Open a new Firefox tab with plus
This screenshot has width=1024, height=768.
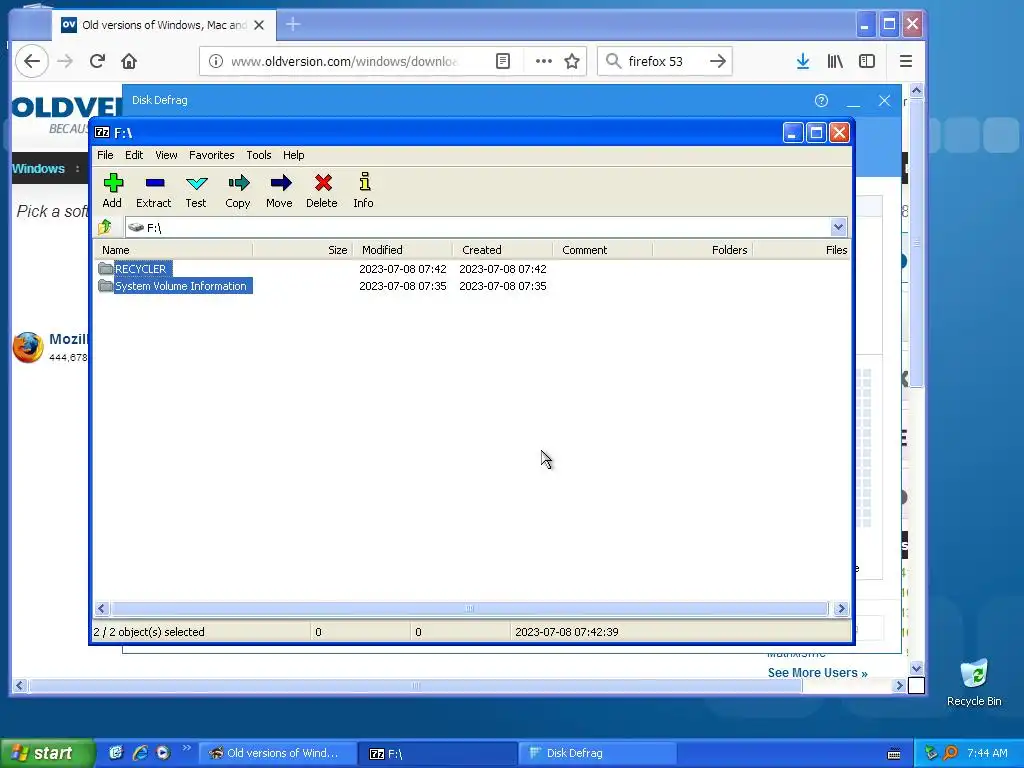[x=293, y=25]
